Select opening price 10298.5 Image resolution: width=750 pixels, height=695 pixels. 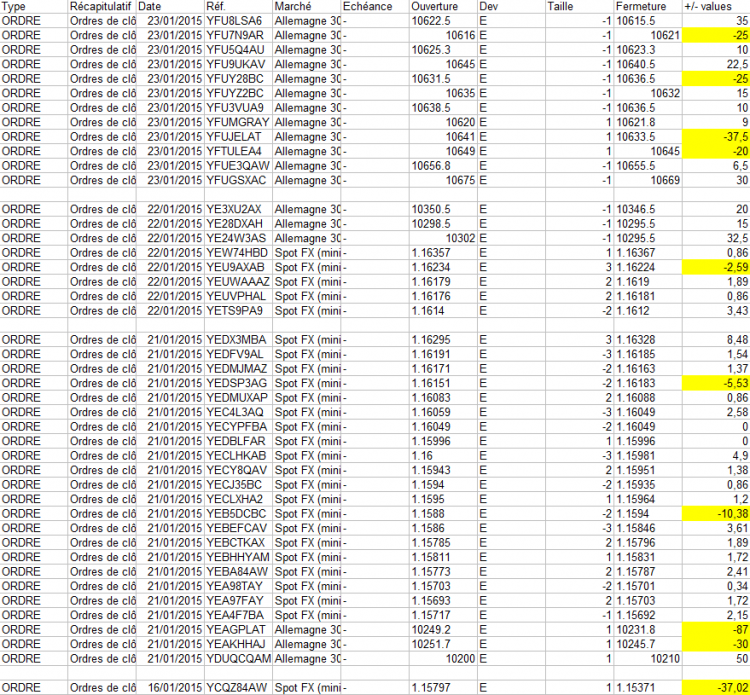click(x=443, y=224)
